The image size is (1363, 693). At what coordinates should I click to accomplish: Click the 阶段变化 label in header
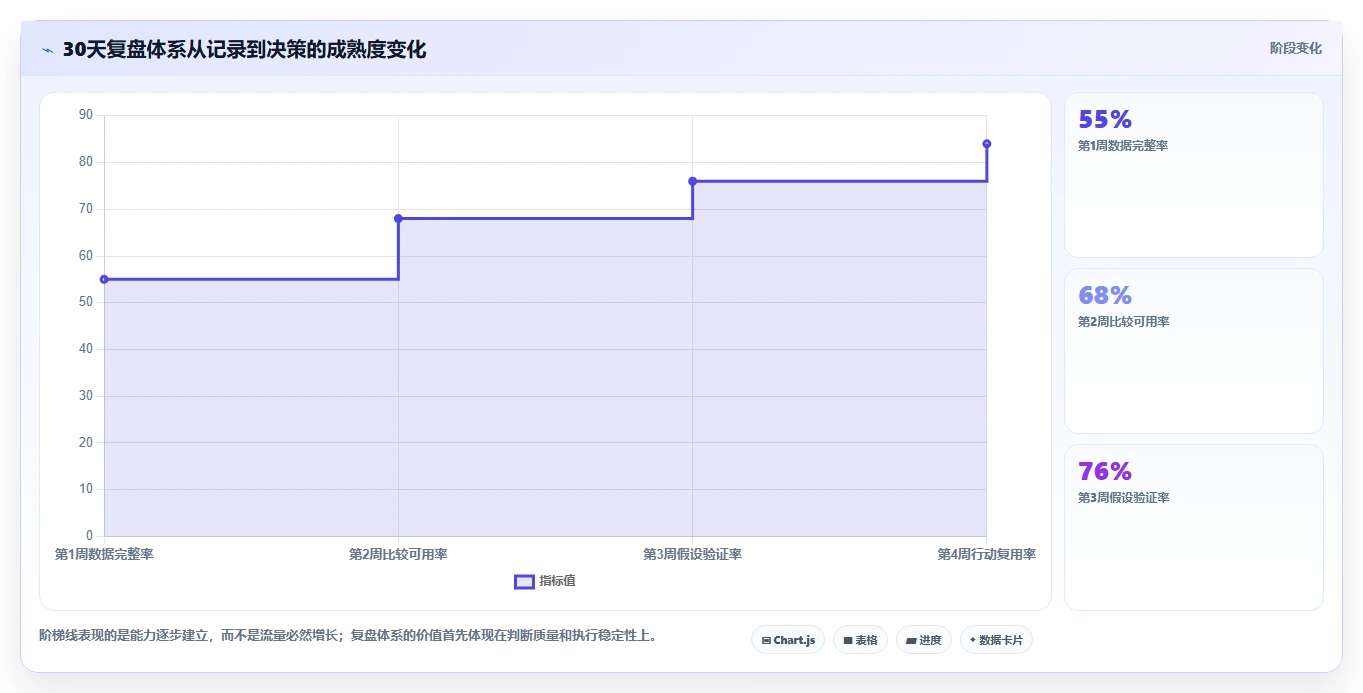click(x=1295, y=48)
